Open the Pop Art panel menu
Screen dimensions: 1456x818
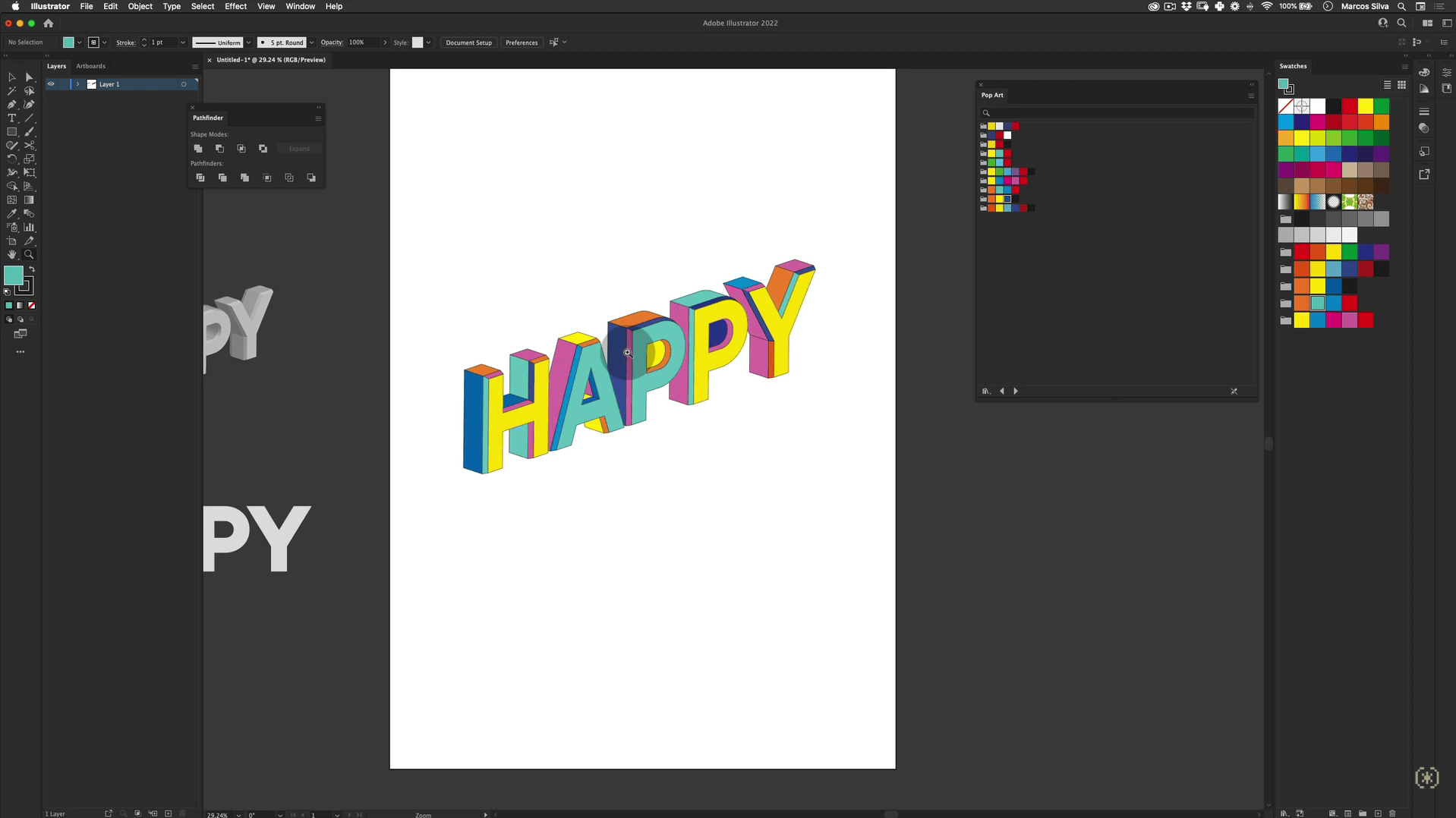tap(1251, 96)
